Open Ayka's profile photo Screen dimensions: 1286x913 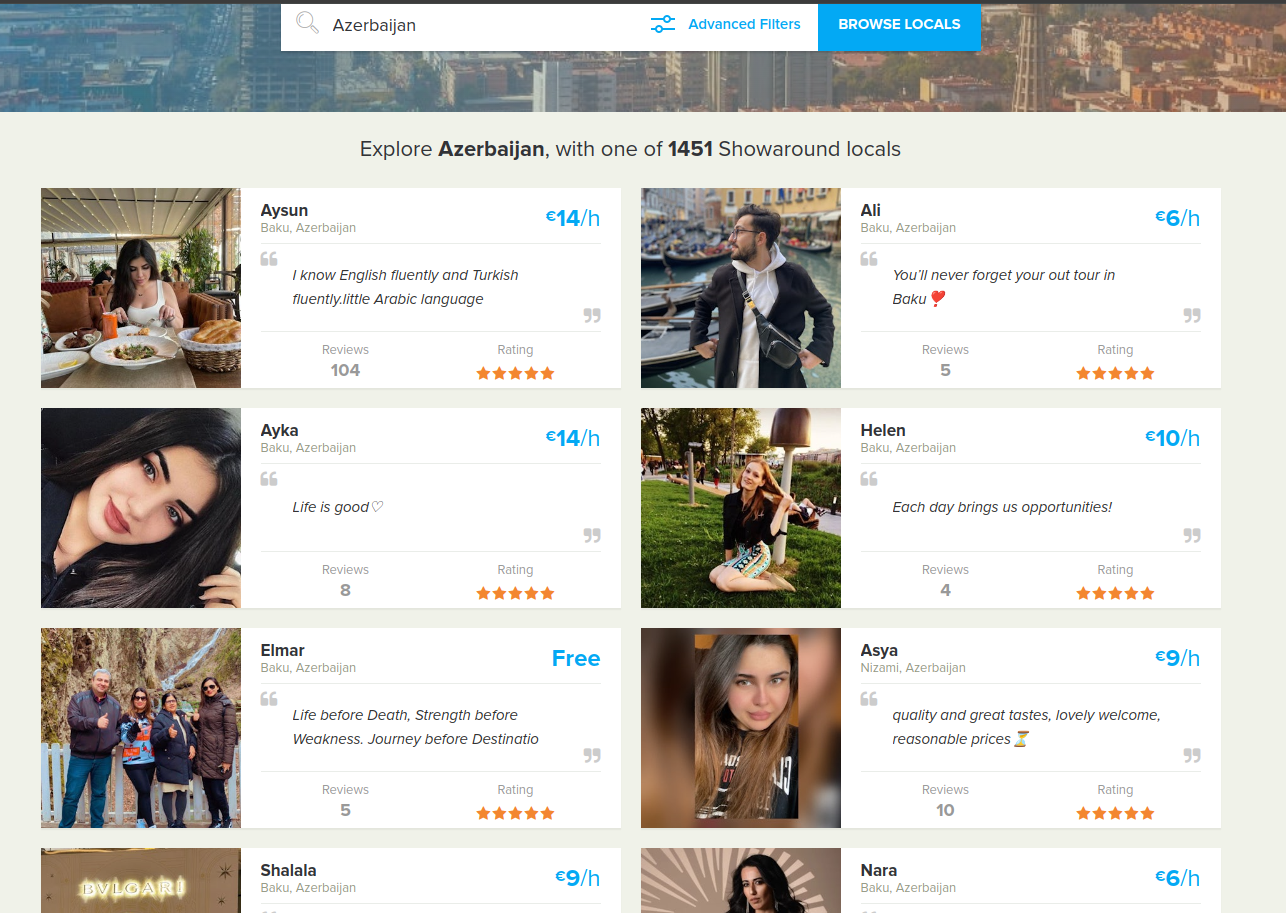141,508
